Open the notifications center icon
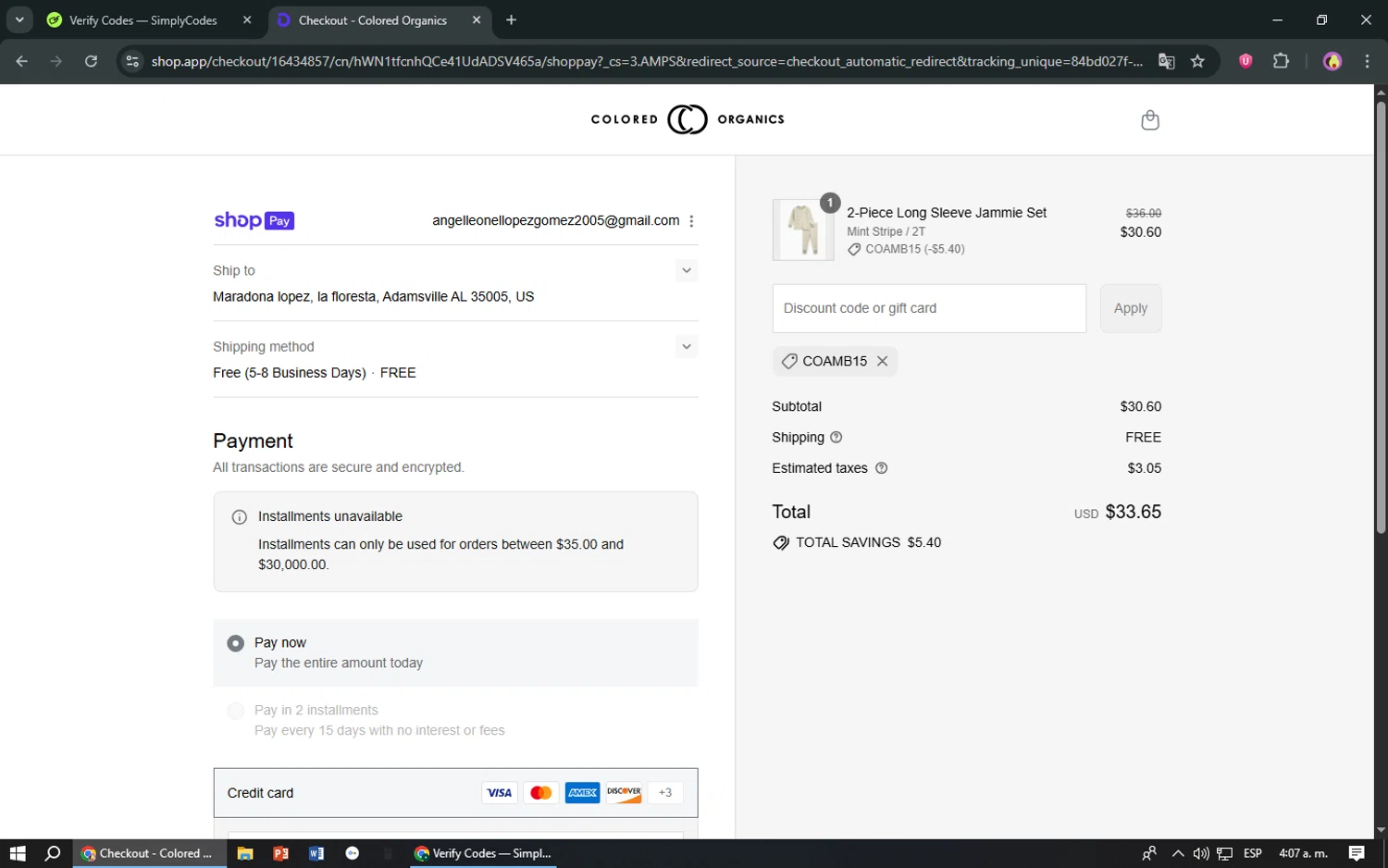This screenshot has height=868, width=1388. (1357, 853)
